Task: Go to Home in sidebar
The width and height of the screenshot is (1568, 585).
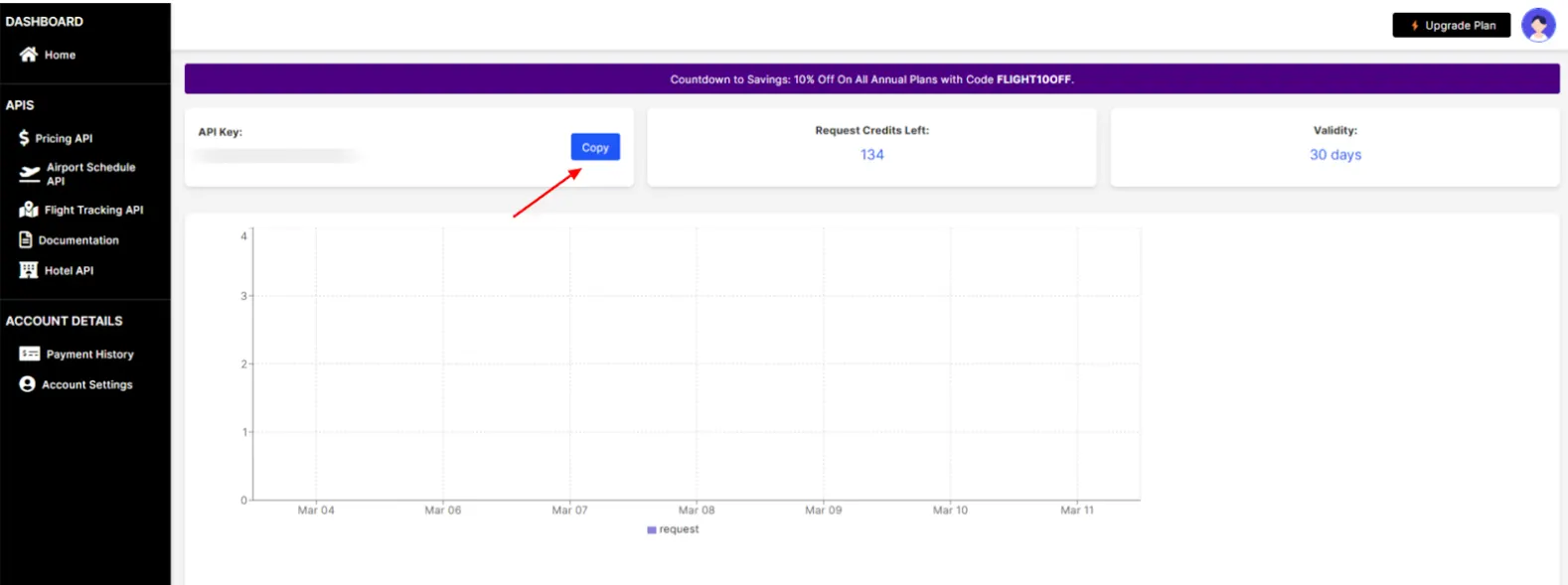Action: click(60, 55)
